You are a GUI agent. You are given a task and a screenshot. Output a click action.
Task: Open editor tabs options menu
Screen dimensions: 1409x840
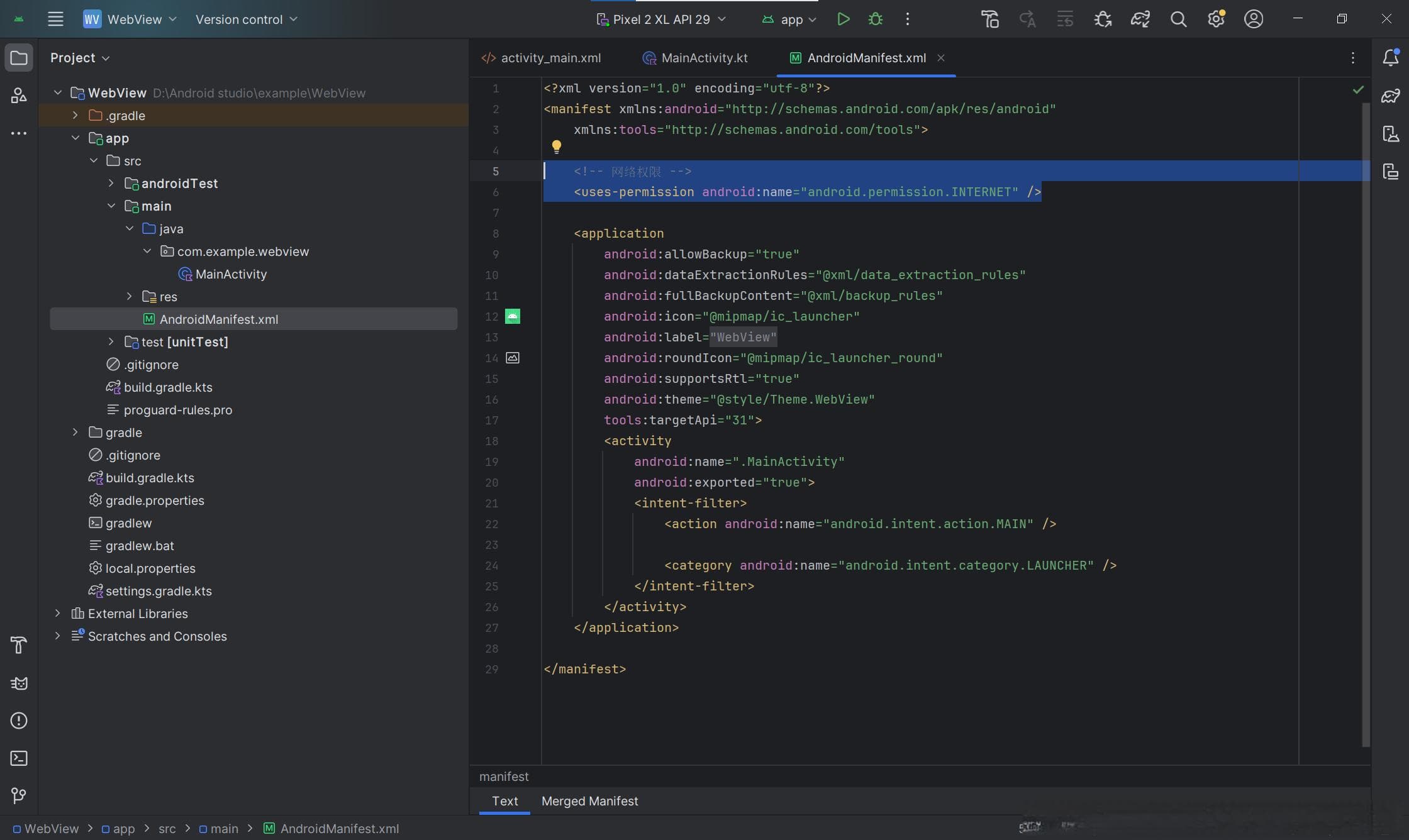[1352, 58]
